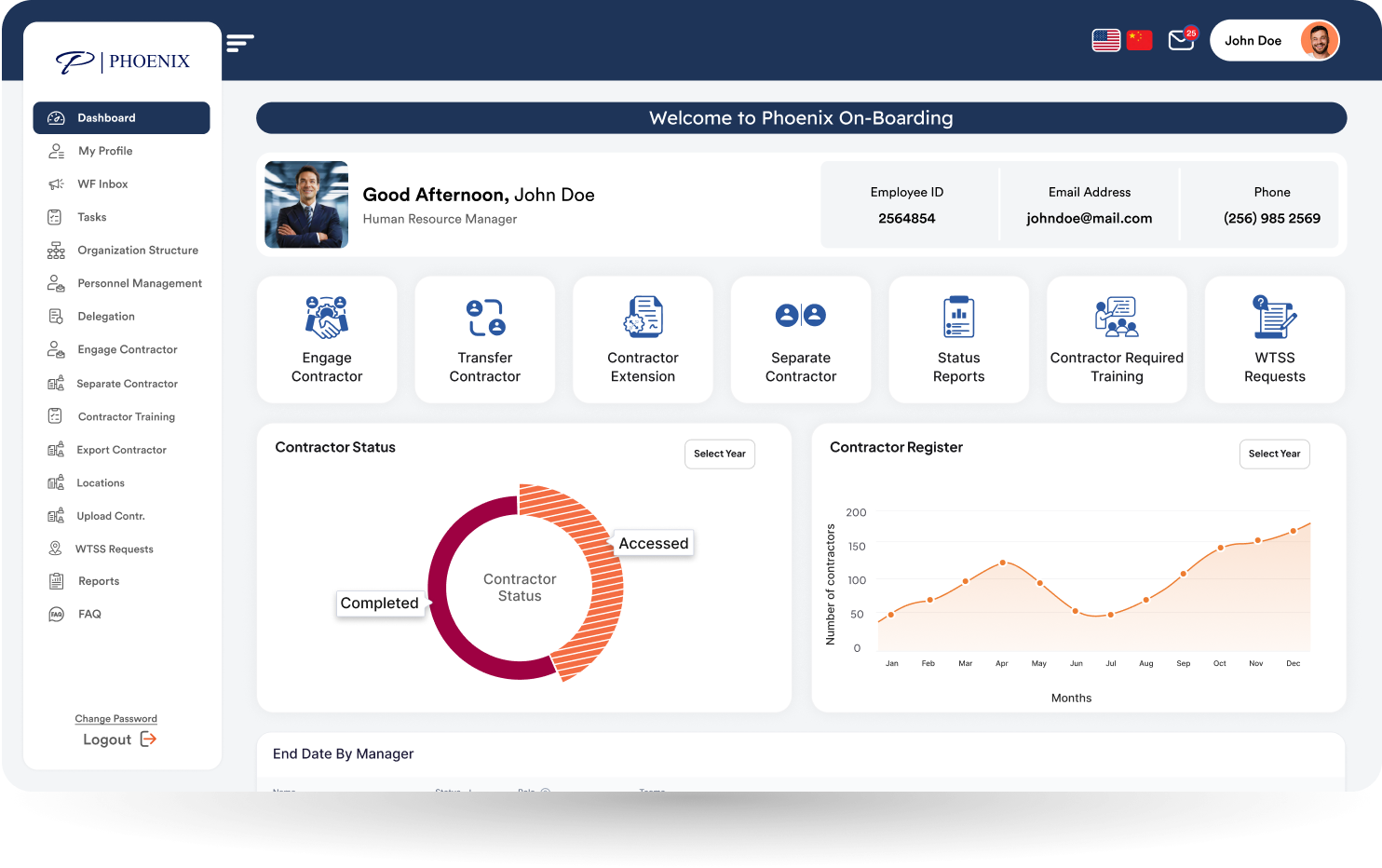Open Select Year for Contractor Status
Image resolution: width=1382 pixels, height=868 pixels.
click(x=719, y=454)
